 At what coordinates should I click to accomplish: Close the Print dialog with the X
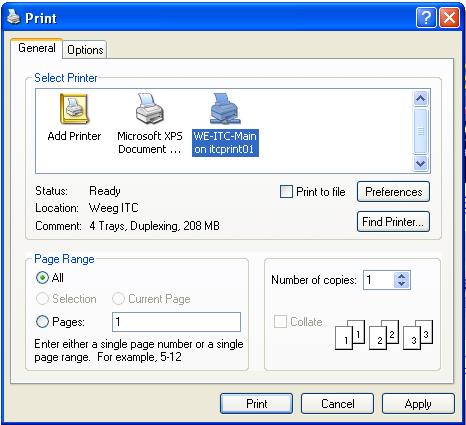[x=449, y=17]
